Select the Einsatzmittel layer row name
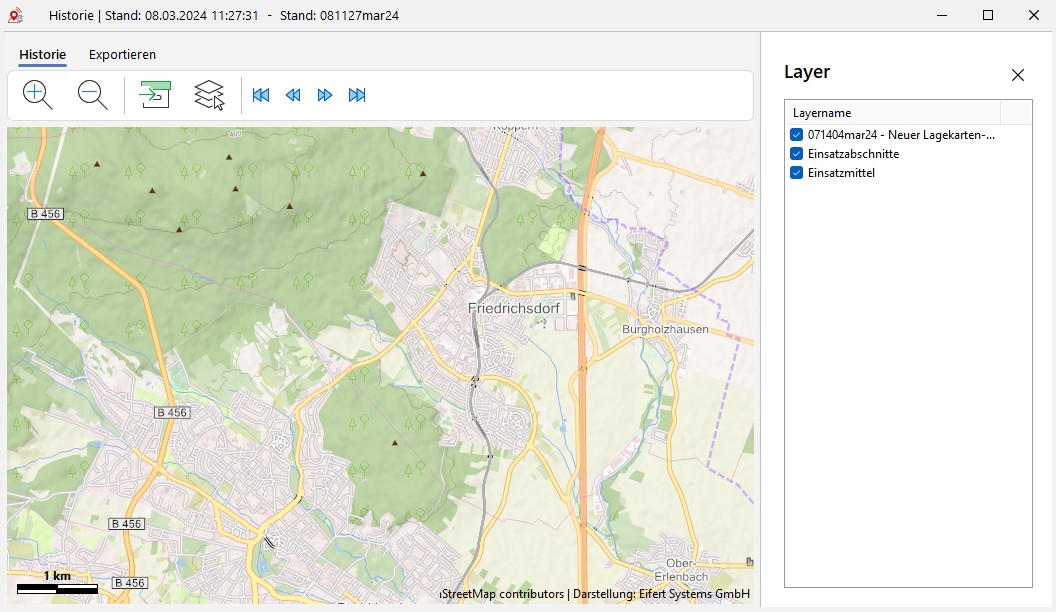 click(x=841, y=173)
